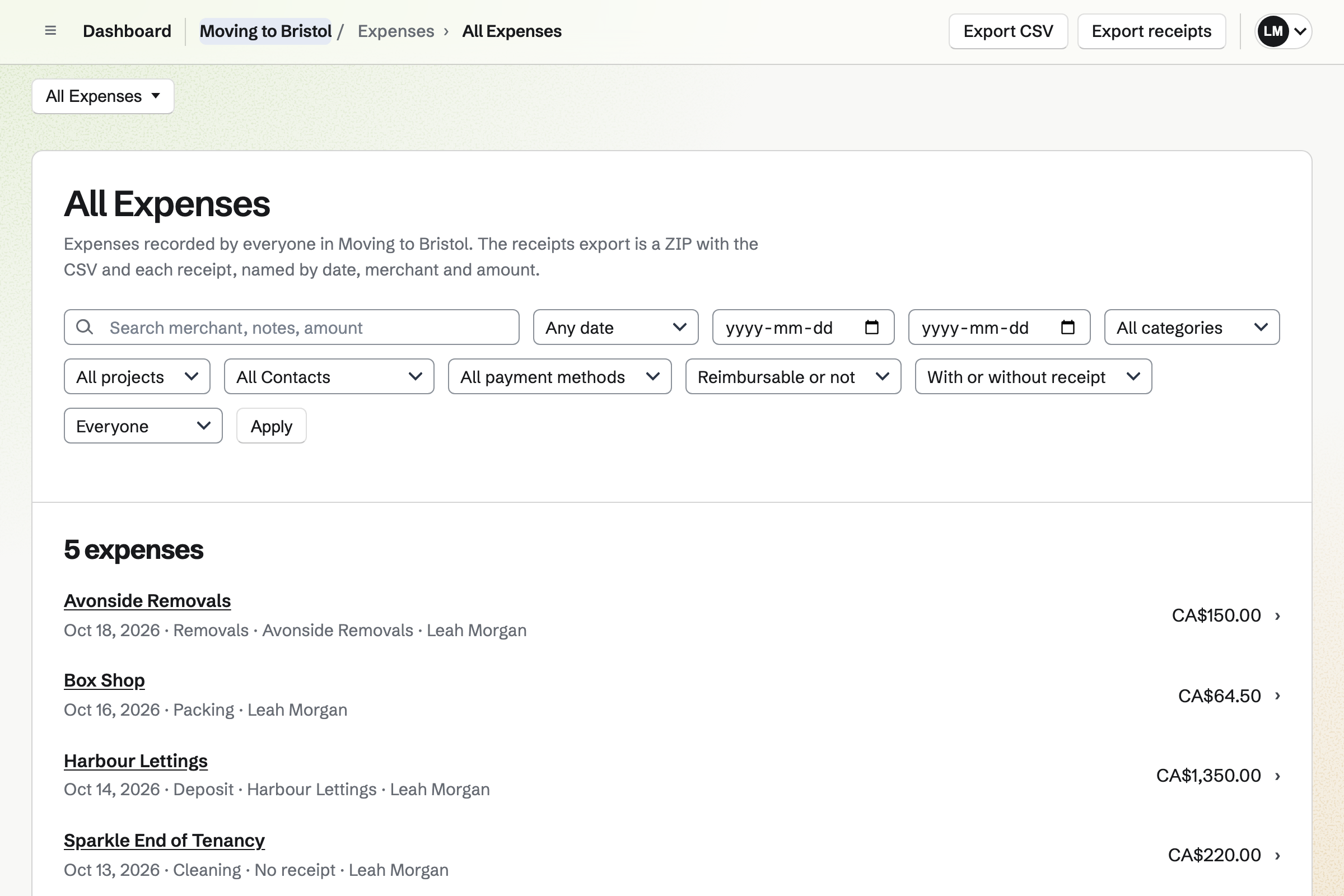The image size is (1344, 896).
Task: Click the CA$1,350.00 amount
Action: pyautogui.click(x=1208, y=776)
